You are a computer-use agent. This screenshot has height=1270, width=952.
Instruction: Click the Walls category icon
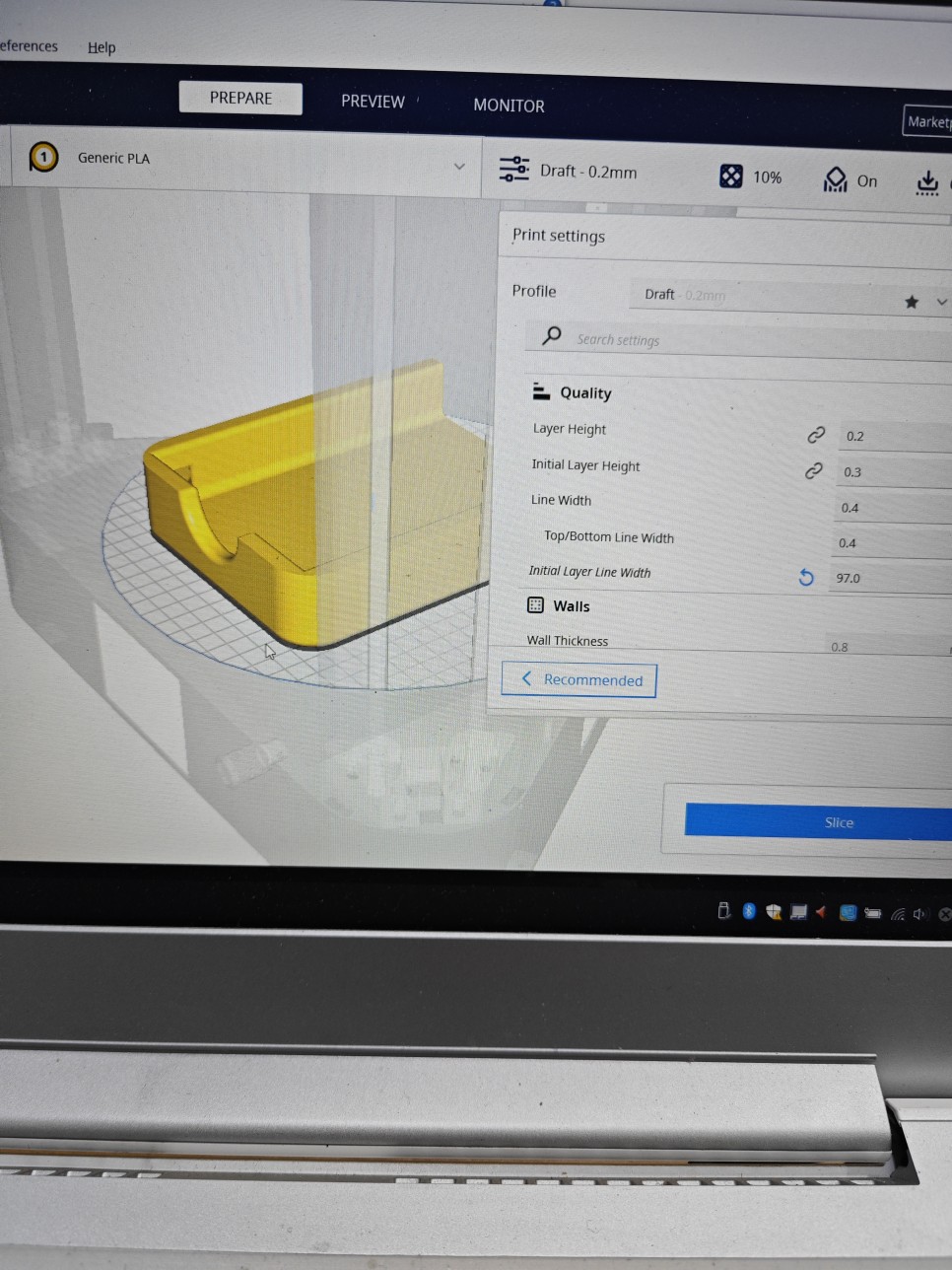tap(535, 604)
